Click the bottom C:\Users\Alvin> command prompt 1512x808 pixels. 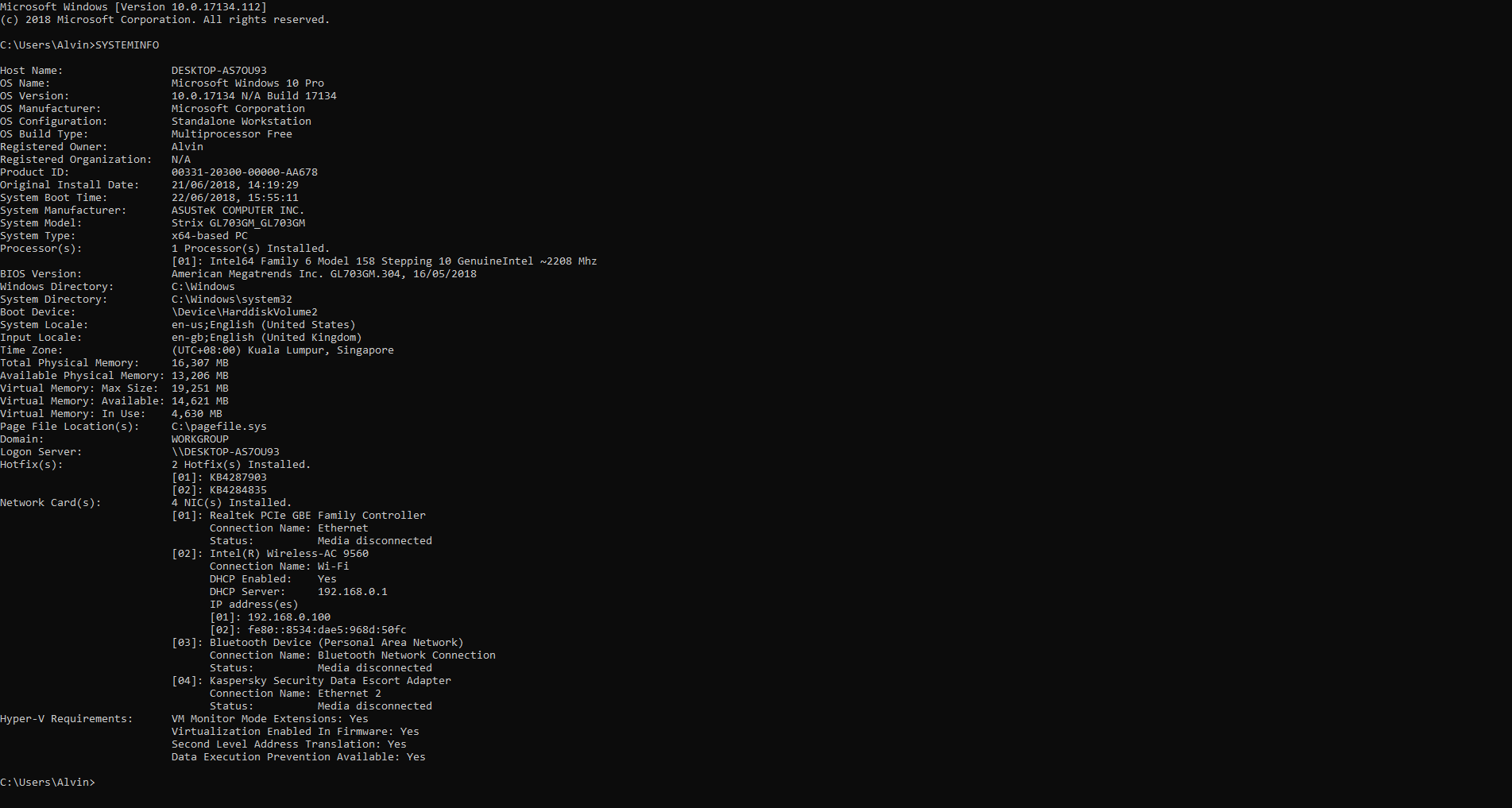48,783
